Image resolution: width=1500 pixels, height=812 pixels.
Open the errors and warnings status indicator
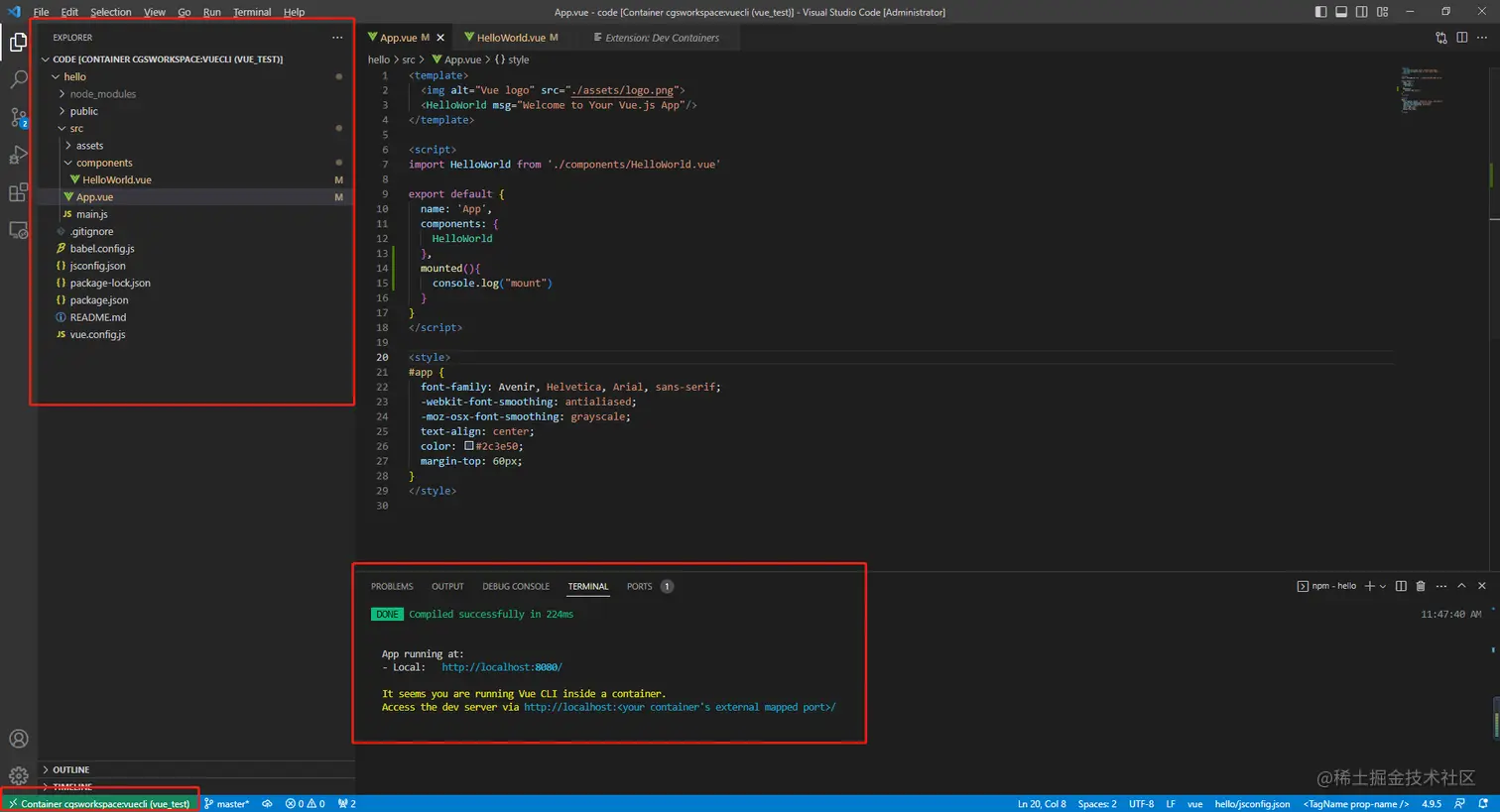(305, 803)
